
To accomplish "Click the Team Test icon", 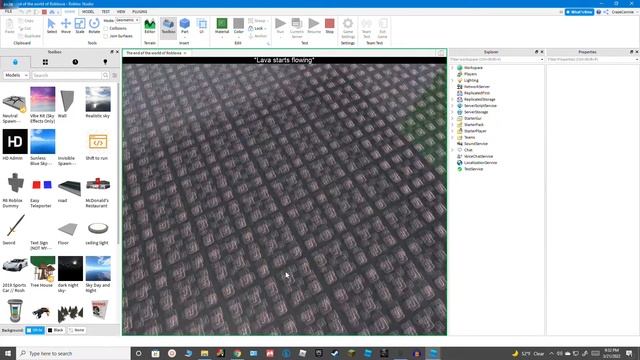I will click(x=367, y=28).
